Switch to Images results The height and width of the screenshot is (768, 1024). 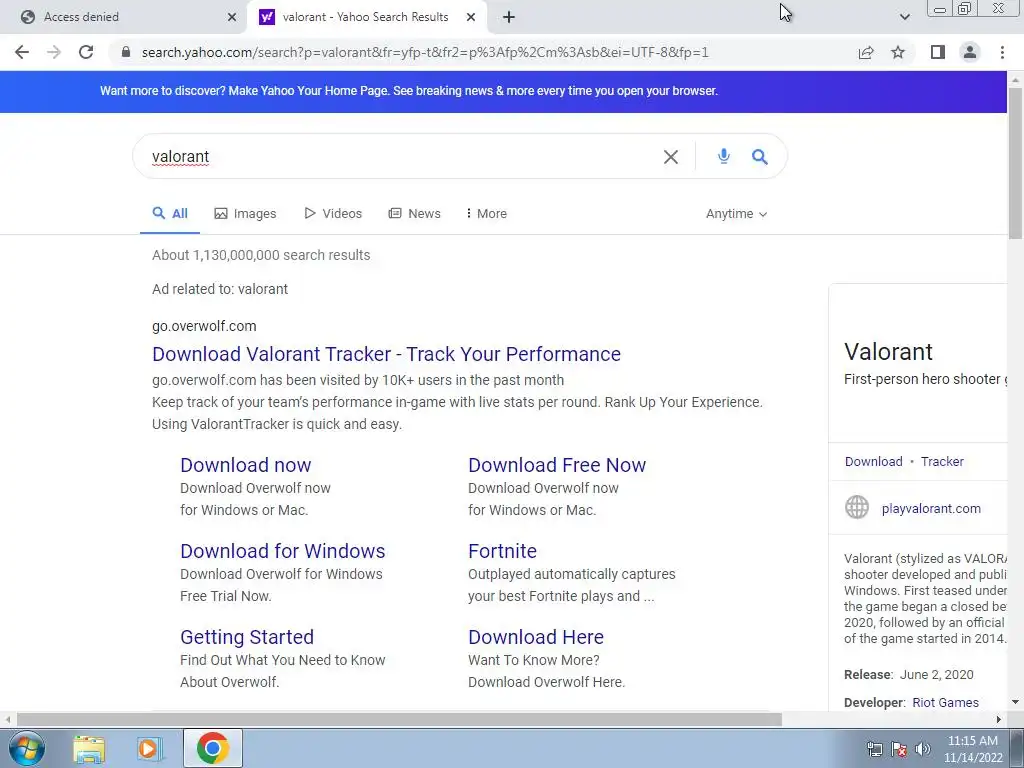pos(246,214)
